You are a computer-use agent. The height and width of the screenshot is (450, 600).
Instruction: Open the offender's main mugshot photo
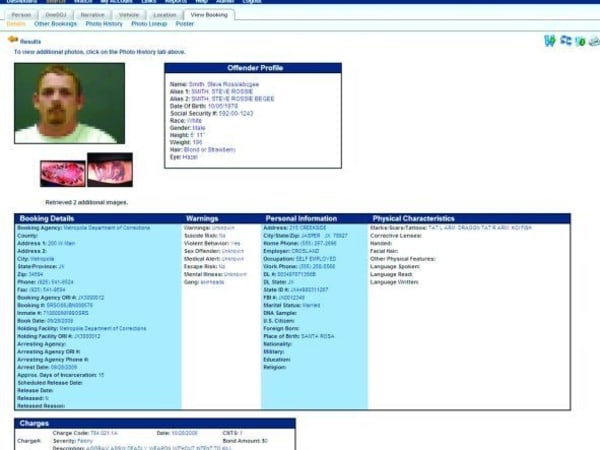click(70, 103)
